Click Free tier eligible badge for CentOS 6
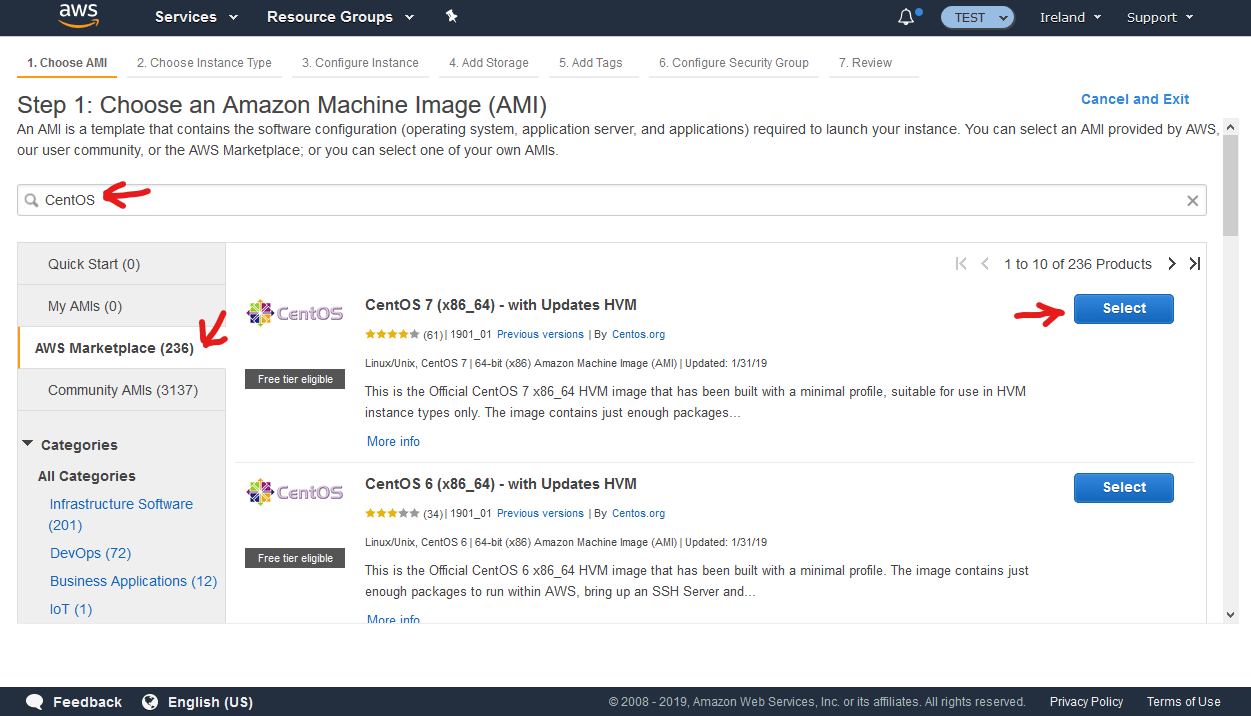The width and height of the screenshot is (1251, 716). click(295, 558)
